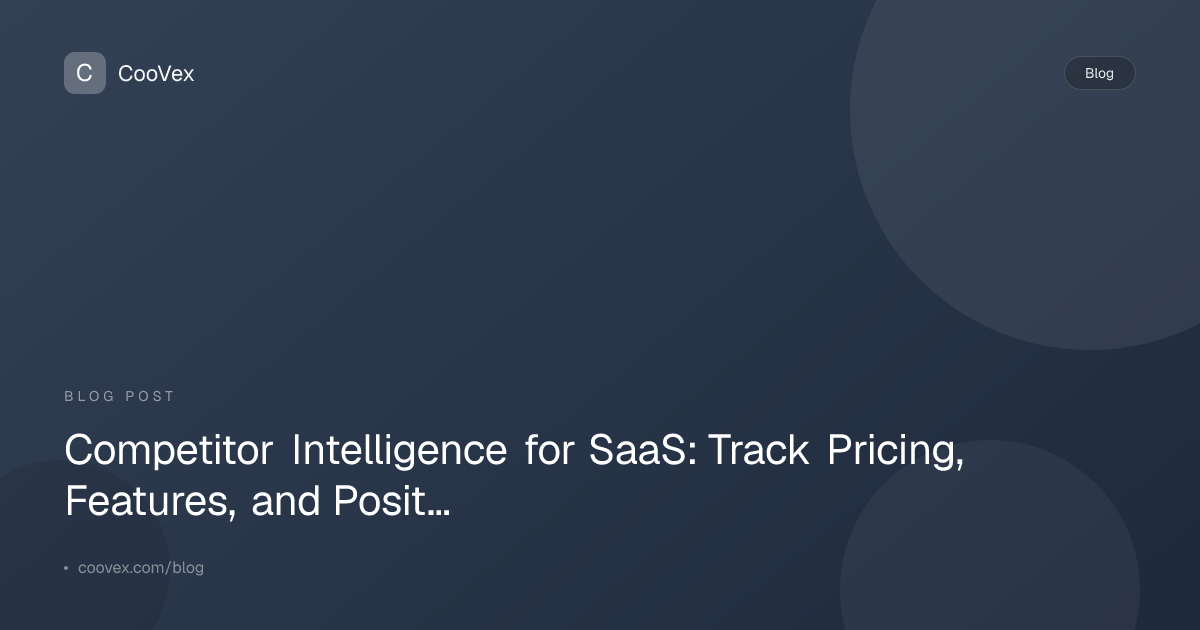Click the BLOG POST category label
Screen dimensions: 1200x630
(120, 397)
